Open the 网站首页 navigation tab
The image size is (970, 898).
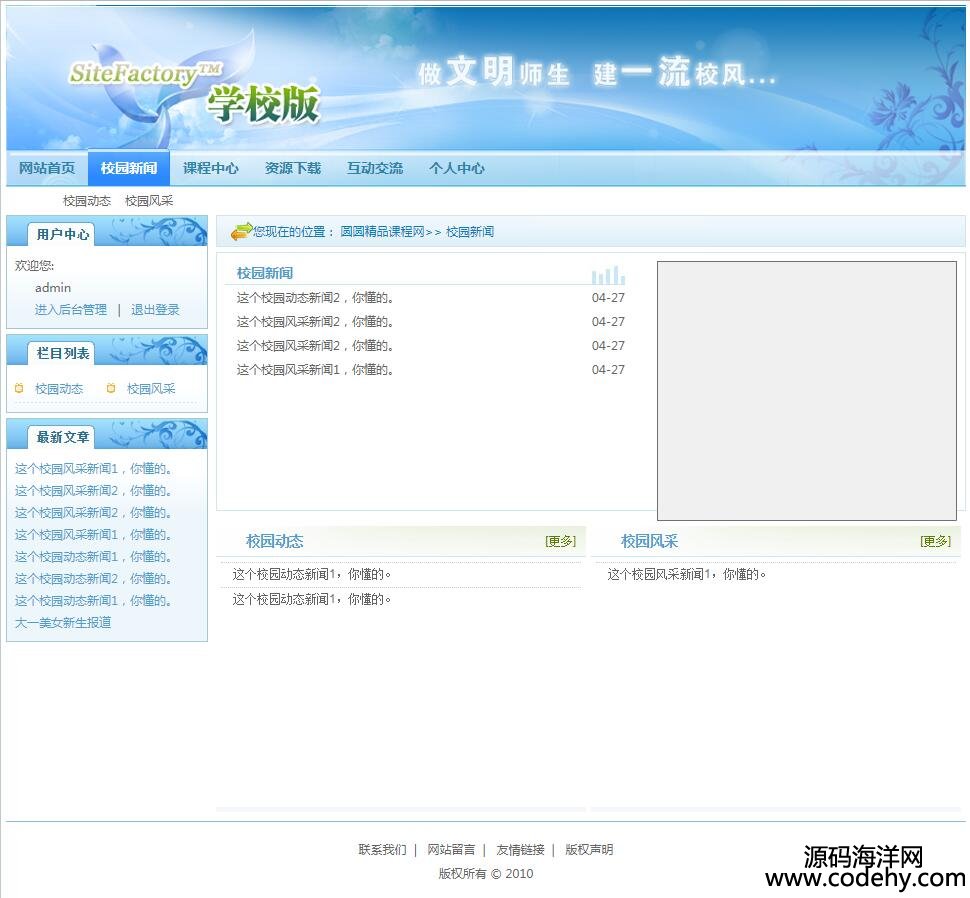[x=47, y=168]
